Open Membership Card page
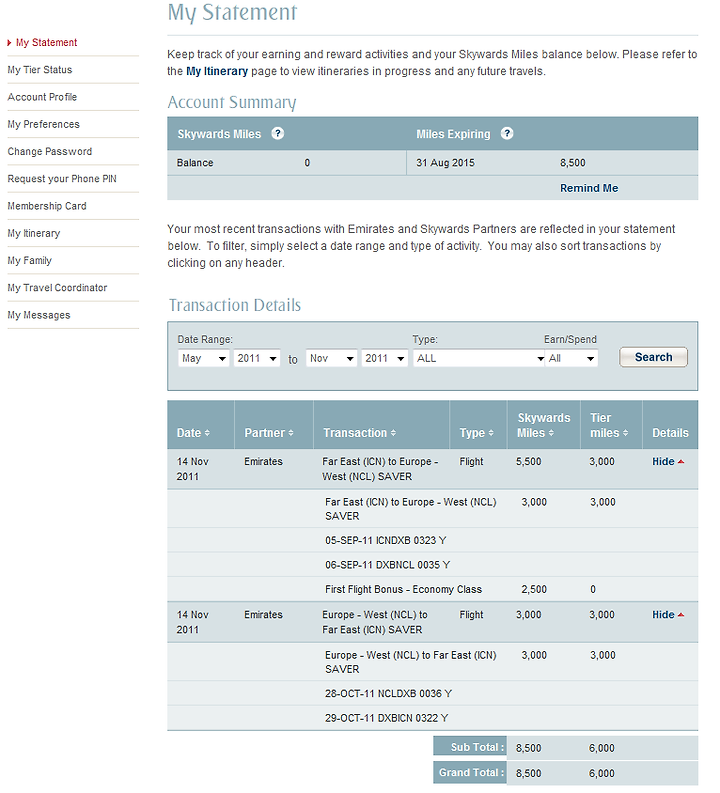Screen dimensions: 720x793 coord(47,206)
